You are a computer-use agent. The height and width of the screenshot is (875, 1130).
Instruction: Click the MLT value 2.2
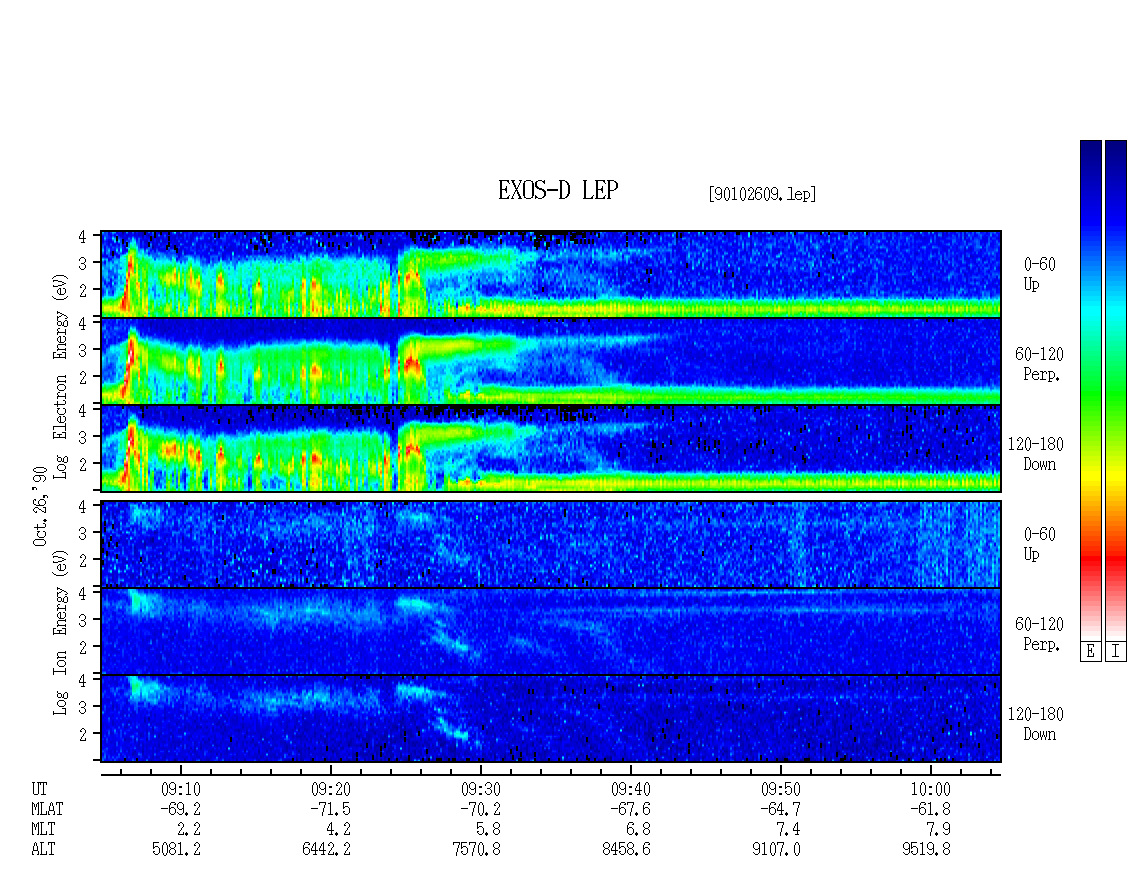click(189, 829)
